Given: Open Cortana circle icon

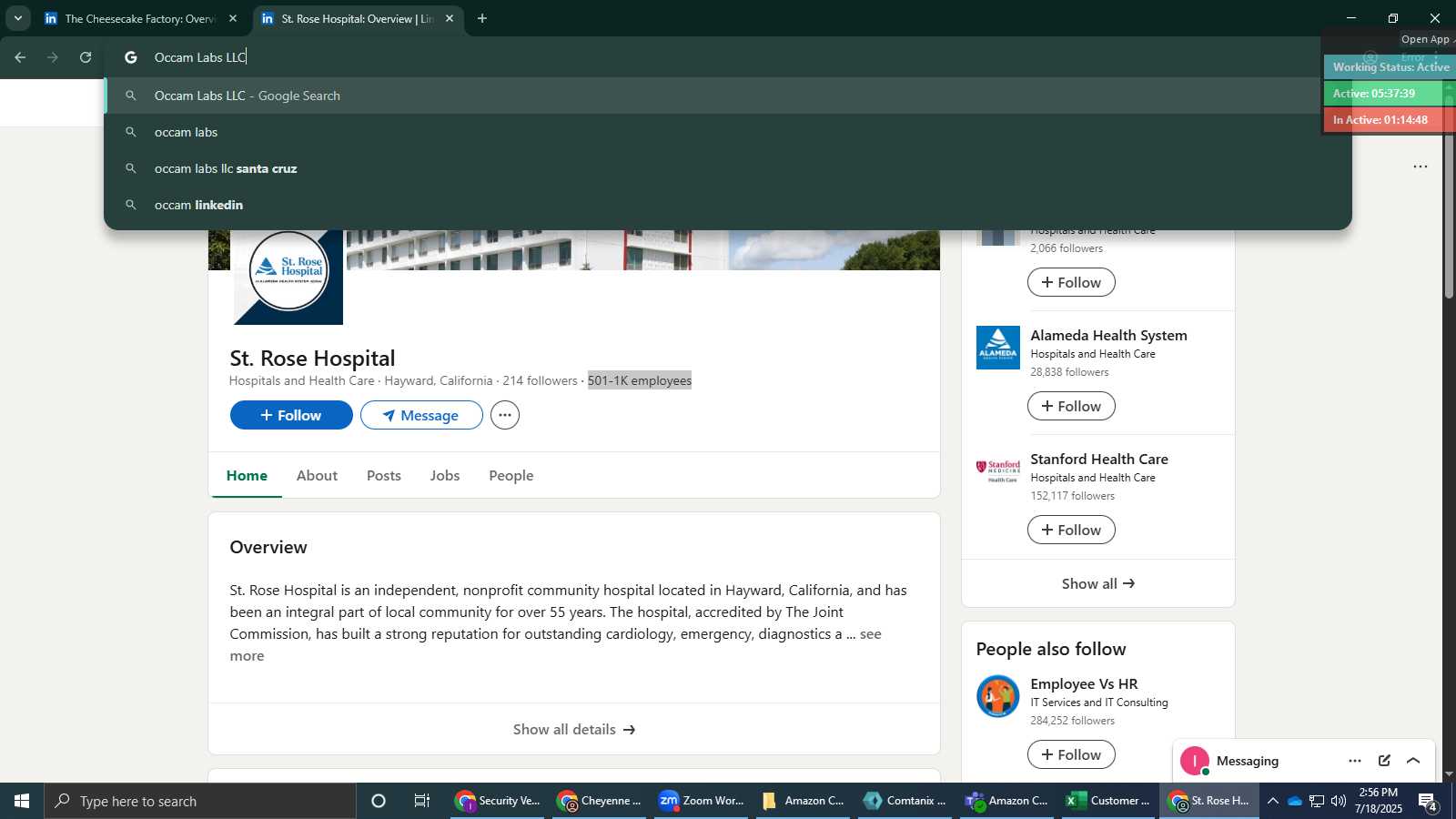Looking at the screenshot, I should [379, 801].
